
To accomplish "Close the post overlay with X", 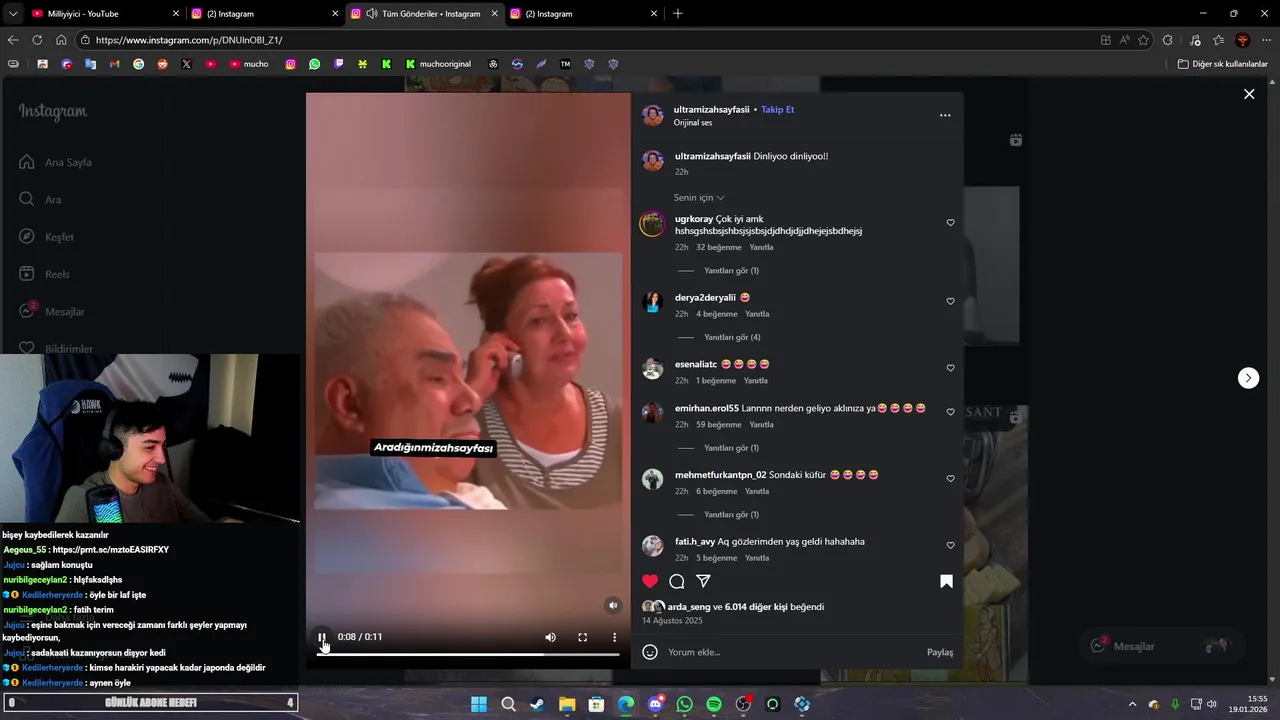I will click(1249, 94).
